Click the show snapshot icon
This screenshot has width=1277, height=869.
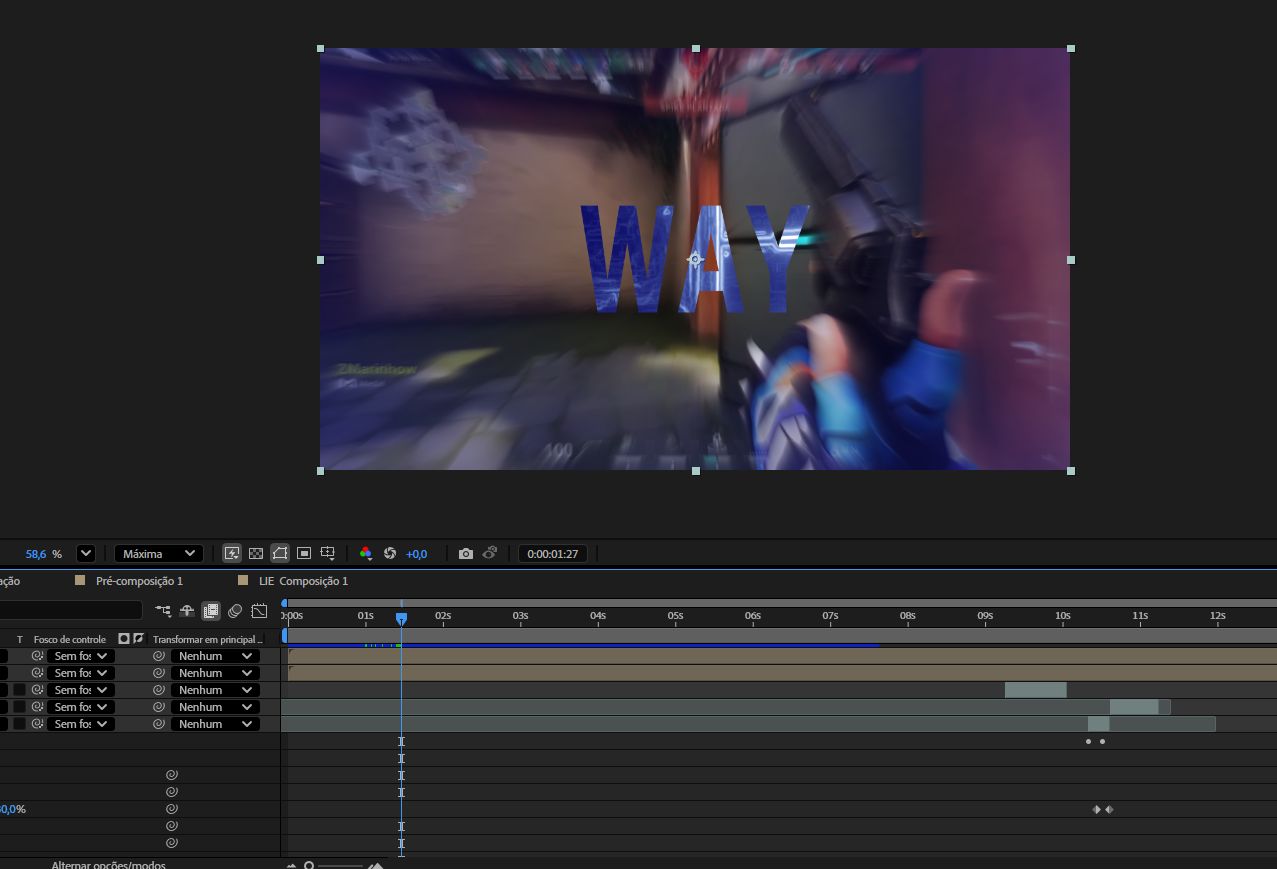tap(490, 553)
